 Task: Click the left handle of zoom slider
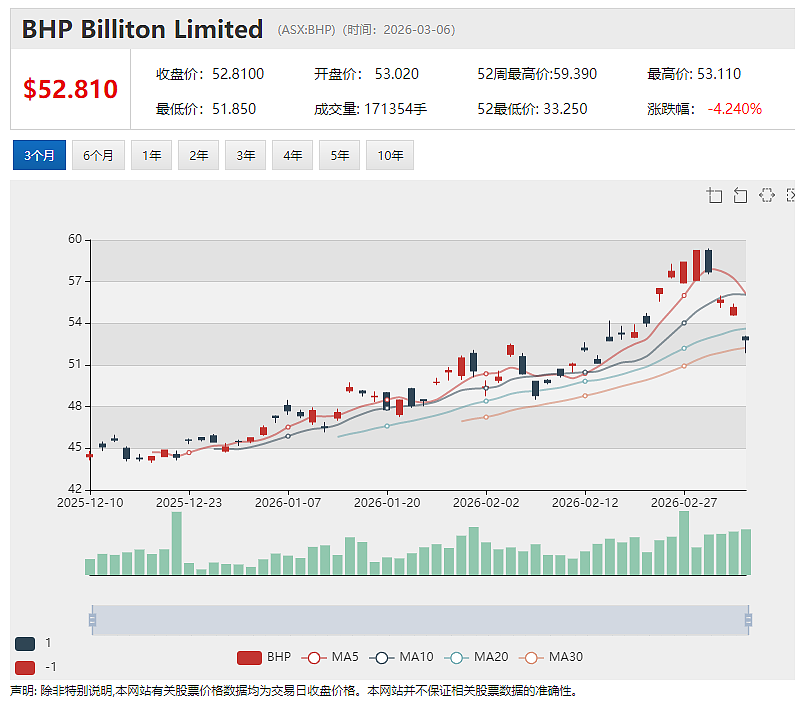coord(93,620)
